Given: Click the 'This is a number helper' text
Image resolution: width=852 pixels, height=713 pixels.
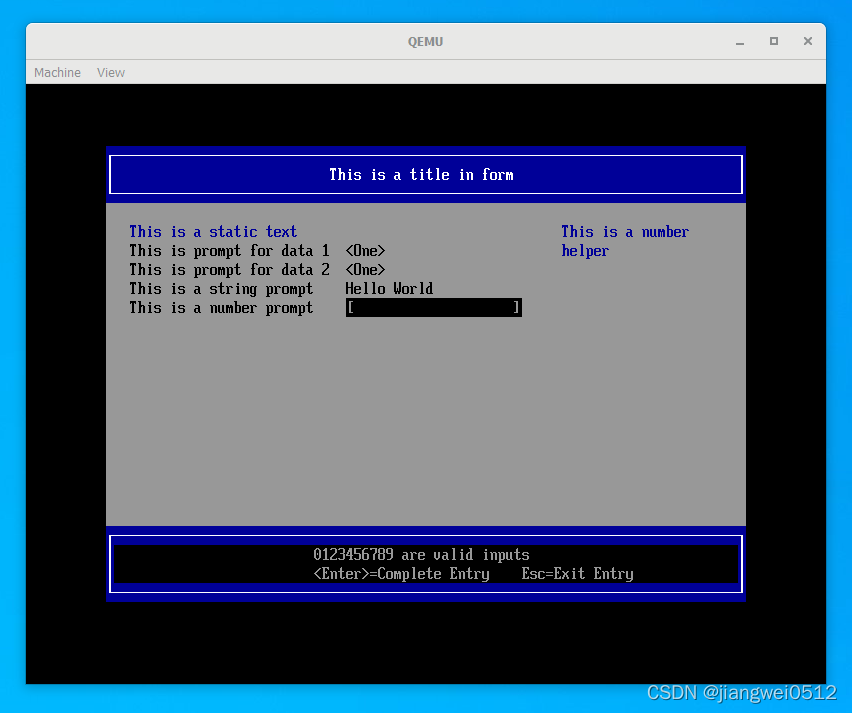Looking at the screenshot, I should click(624, 241).
